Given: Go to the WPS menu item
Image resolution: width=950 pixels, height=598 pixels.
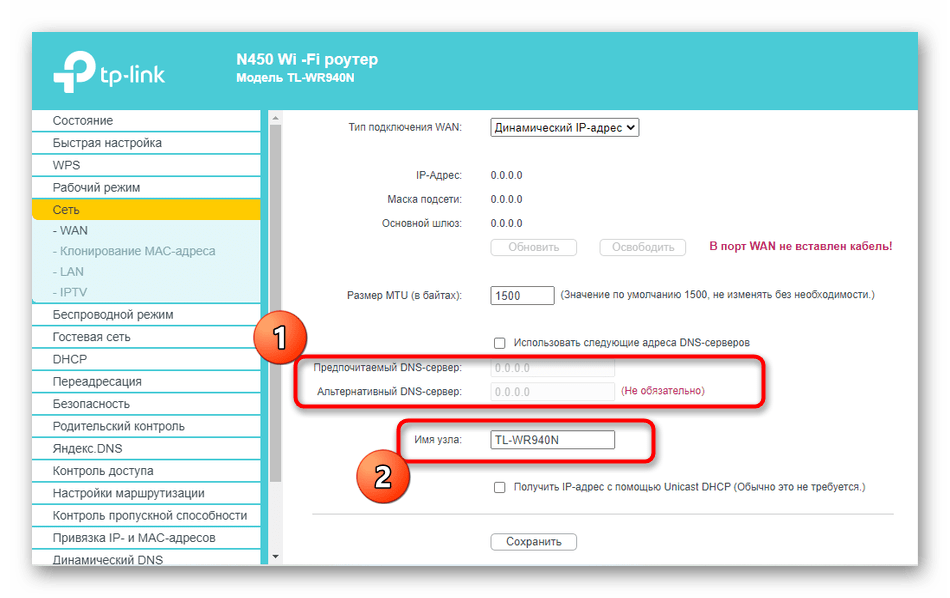Looking at the screenshot, I should pyautogui.click(x=146, y=165).
